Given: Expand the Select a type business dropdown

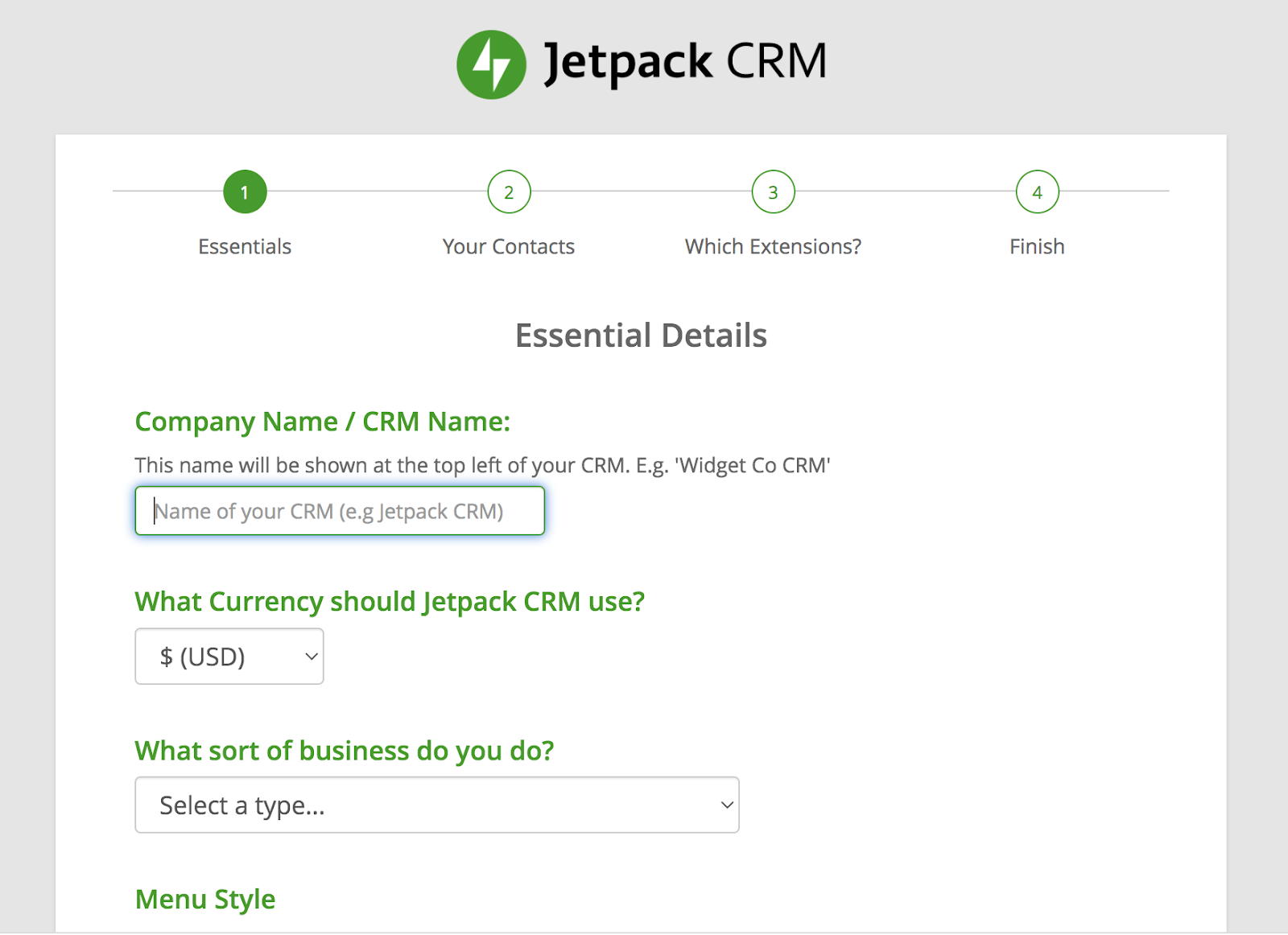Looking at the screenshot, I should pos(437,805).
